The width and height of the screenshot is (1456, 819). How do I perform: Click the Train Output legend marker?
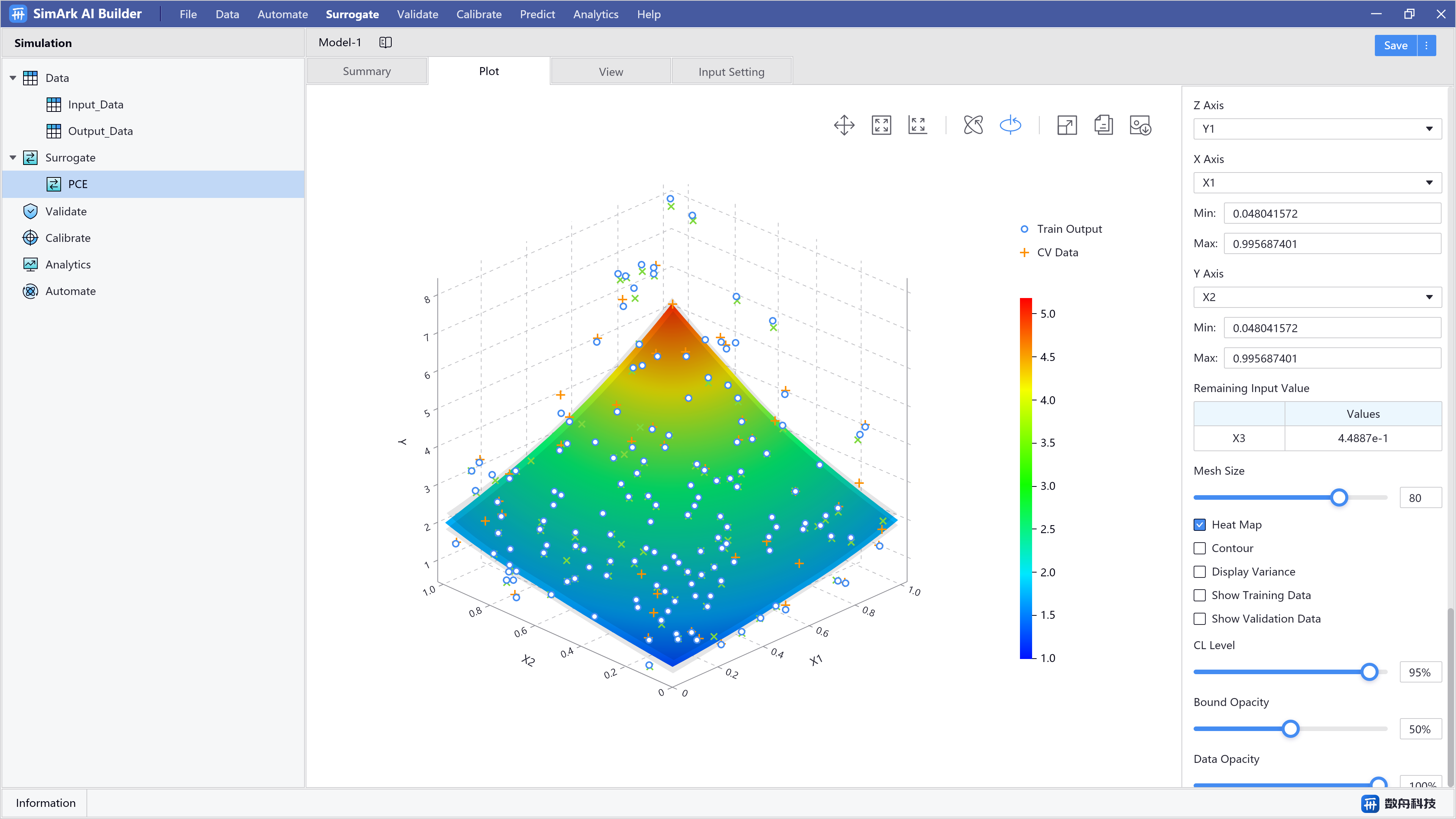[1024, 229]
